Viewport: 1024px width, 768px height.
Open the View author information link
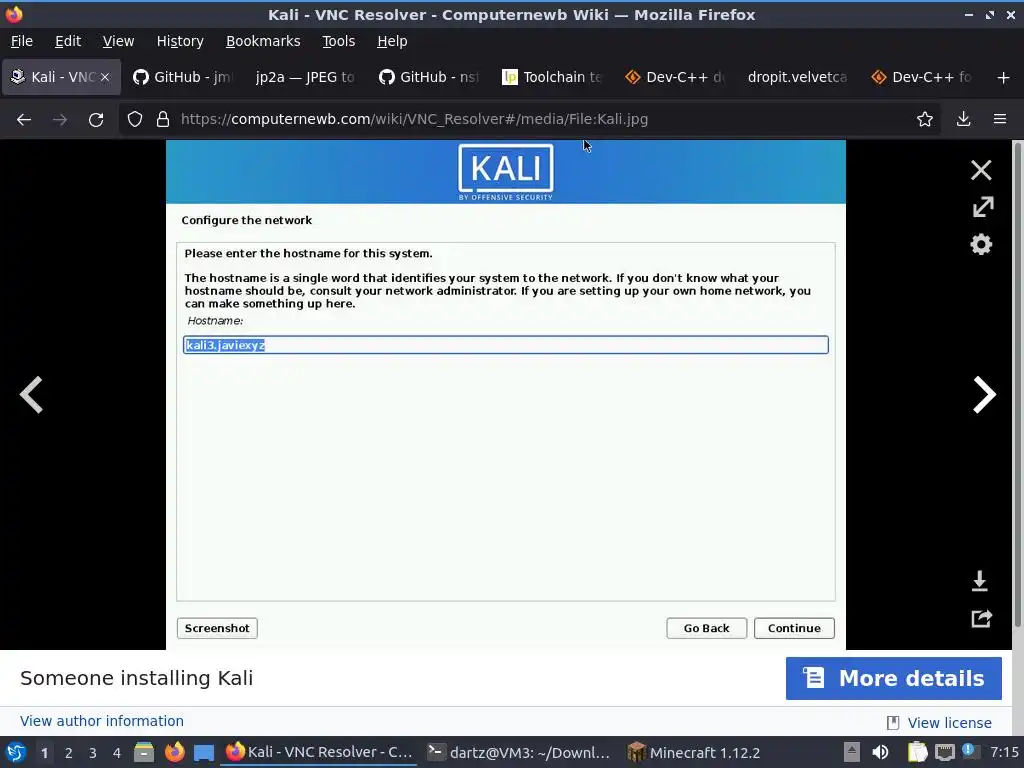point(102,721)
